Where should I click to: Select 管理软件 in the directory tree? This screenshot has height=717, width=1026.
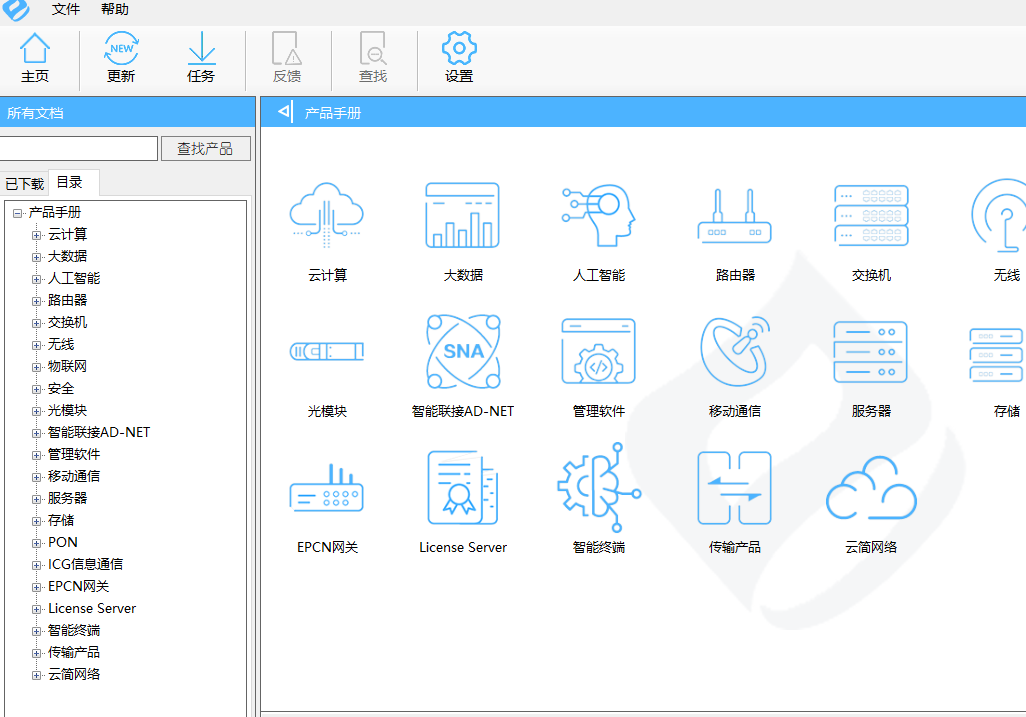[74, 454]
